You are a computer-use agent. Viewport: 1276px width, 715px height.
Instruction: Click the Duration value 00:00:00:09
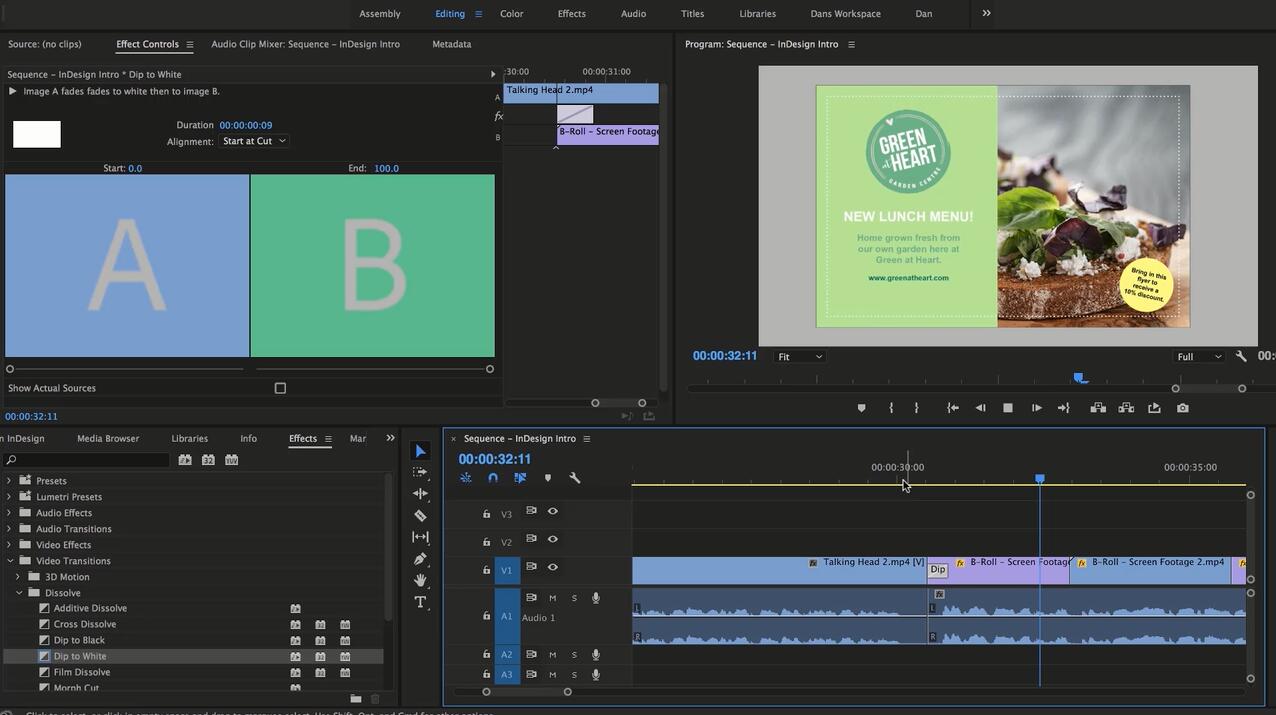tap(246, 125)
